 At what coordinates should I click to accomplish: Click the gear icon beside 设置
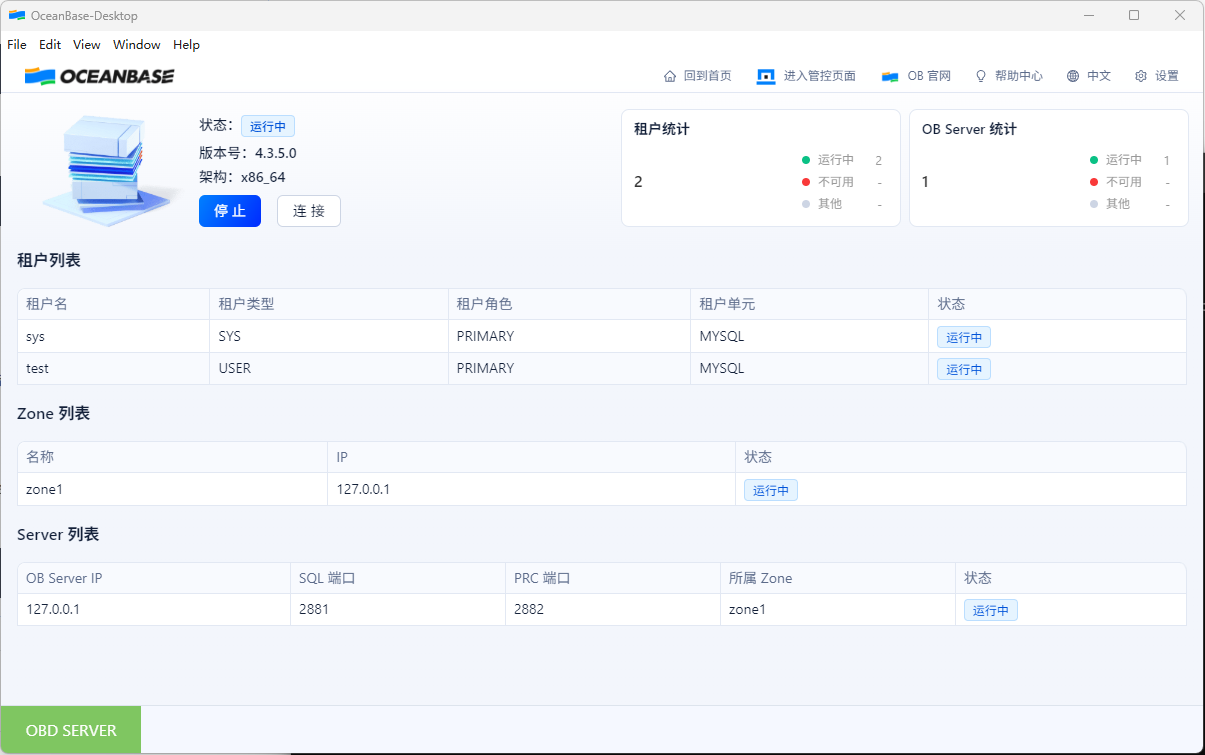point(1141,76)
